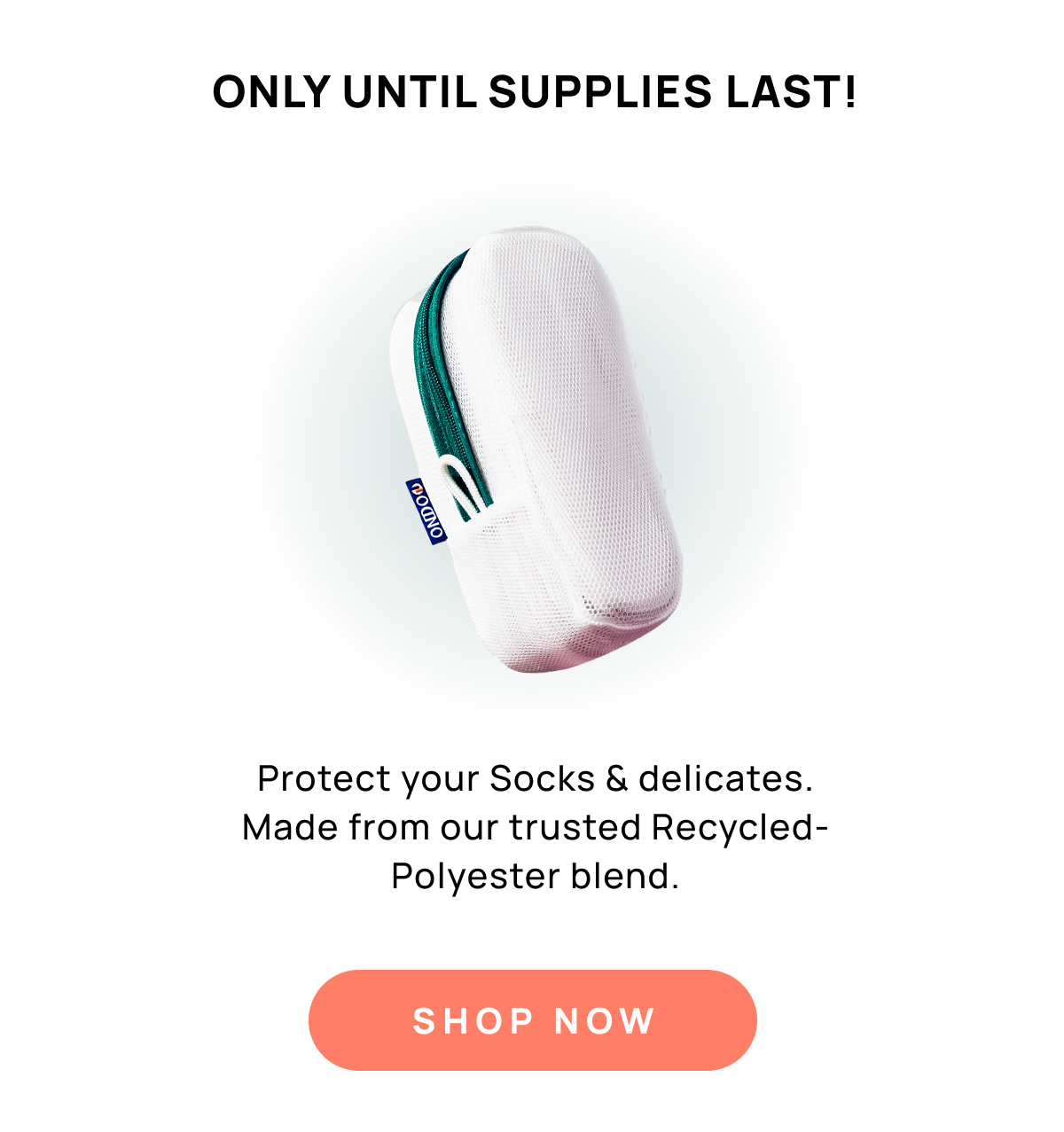Click the coral SHOP NOW button

[x=532, y=1019]
